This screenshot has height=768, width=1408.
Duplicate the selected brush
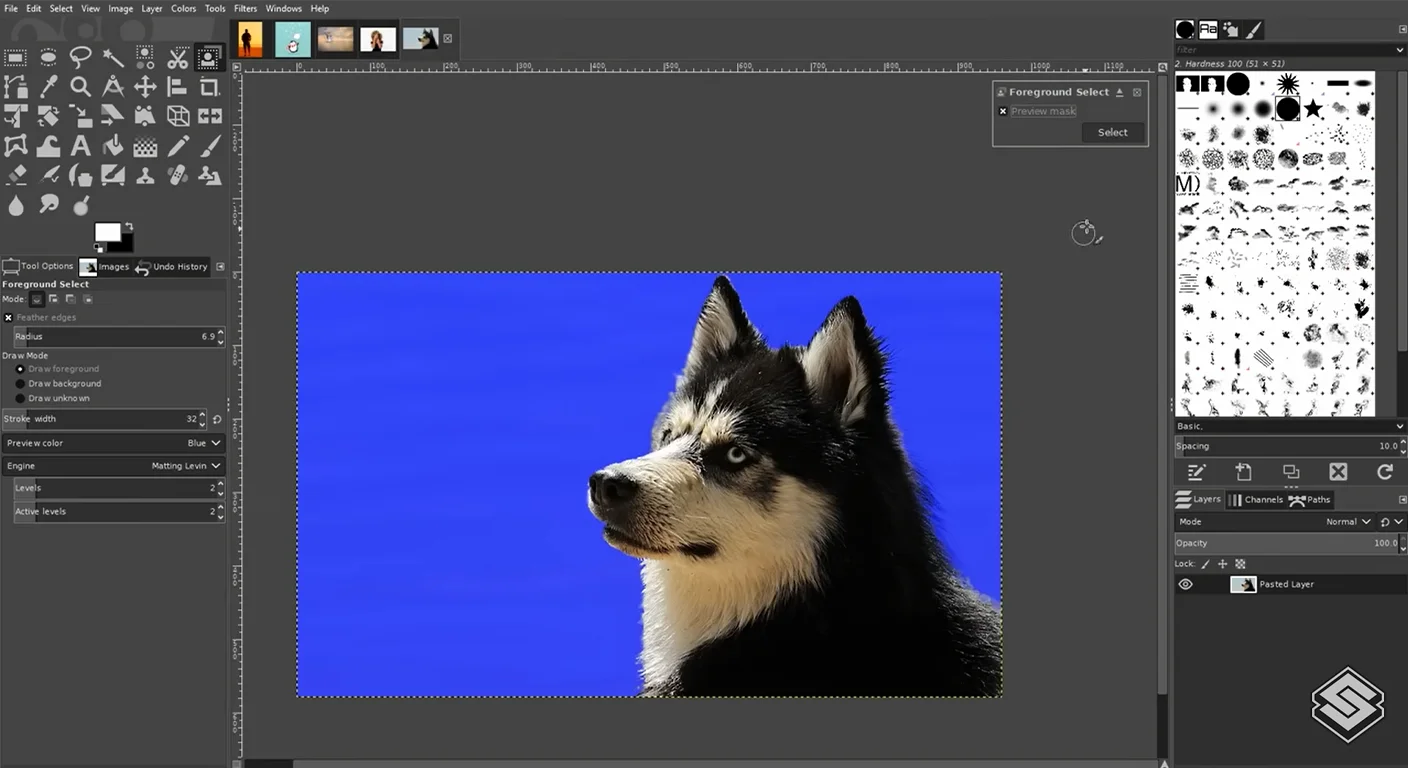coord(1291,472)
